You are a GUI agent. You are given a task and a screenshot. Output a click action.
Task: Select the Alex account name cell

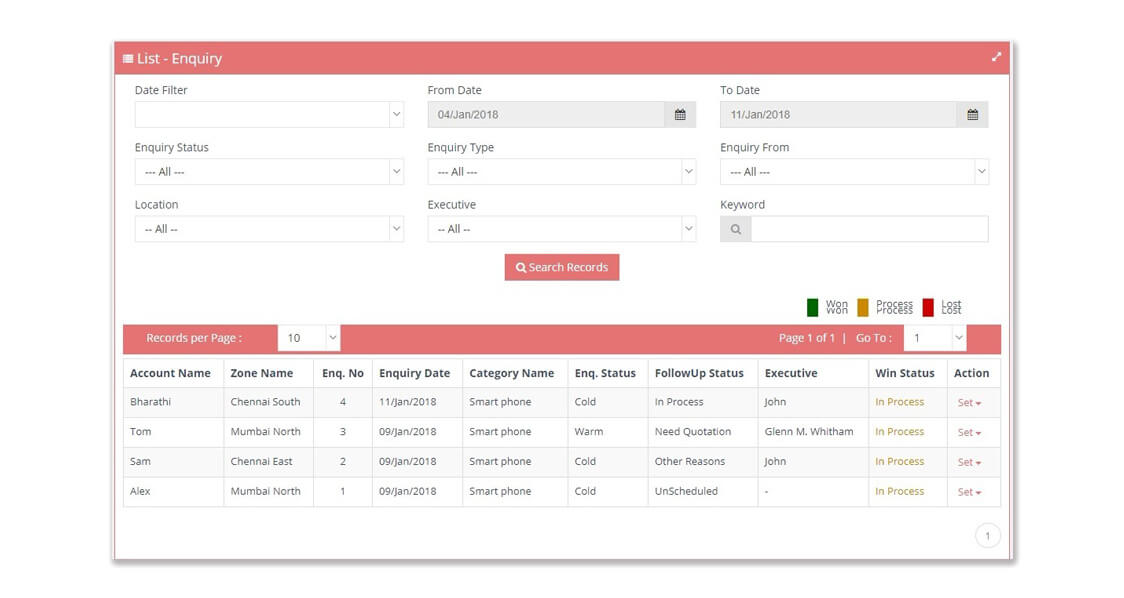click(x=173, y=492)
